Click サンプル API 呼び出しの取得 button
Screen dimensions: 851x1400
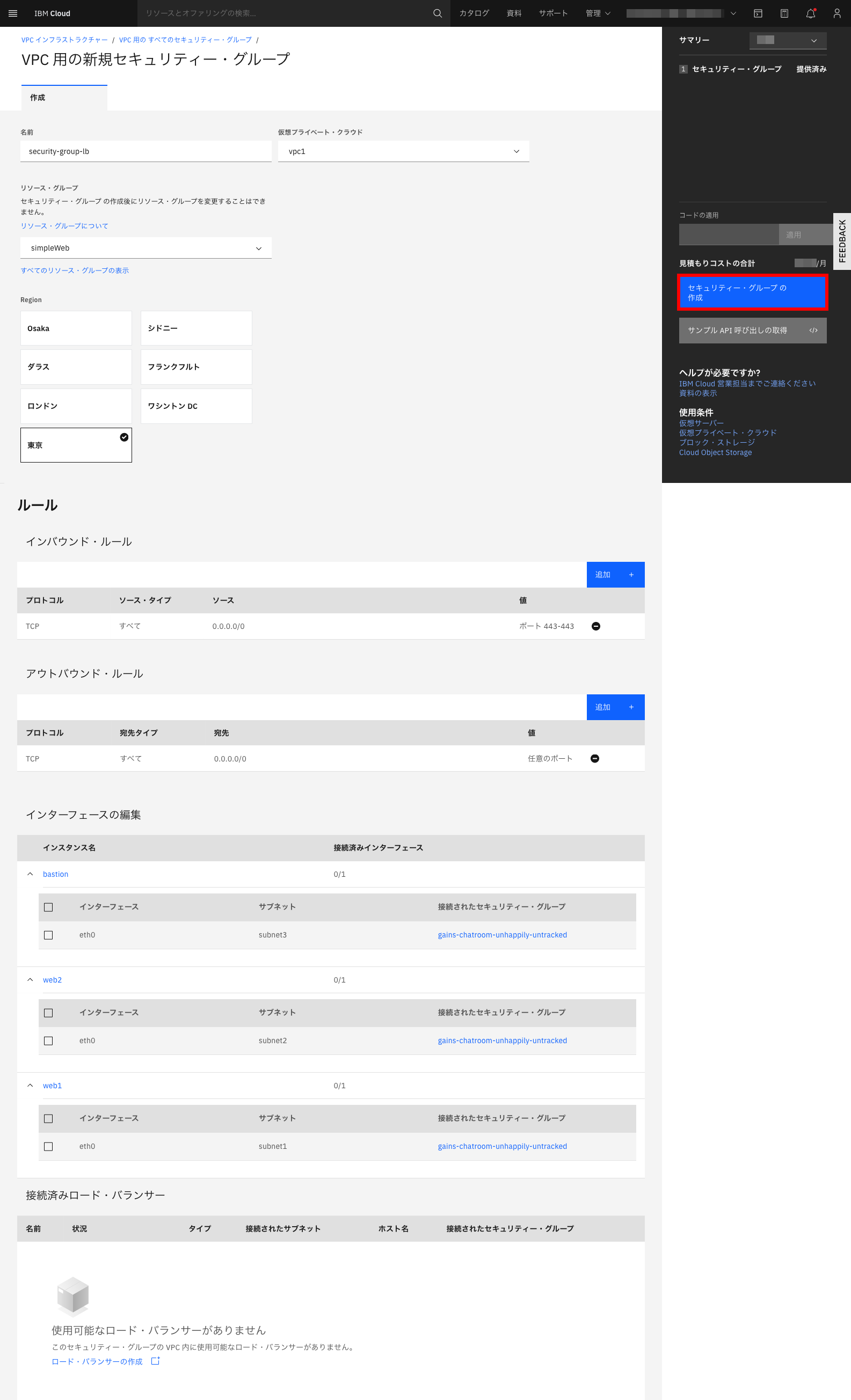[753, 330]
